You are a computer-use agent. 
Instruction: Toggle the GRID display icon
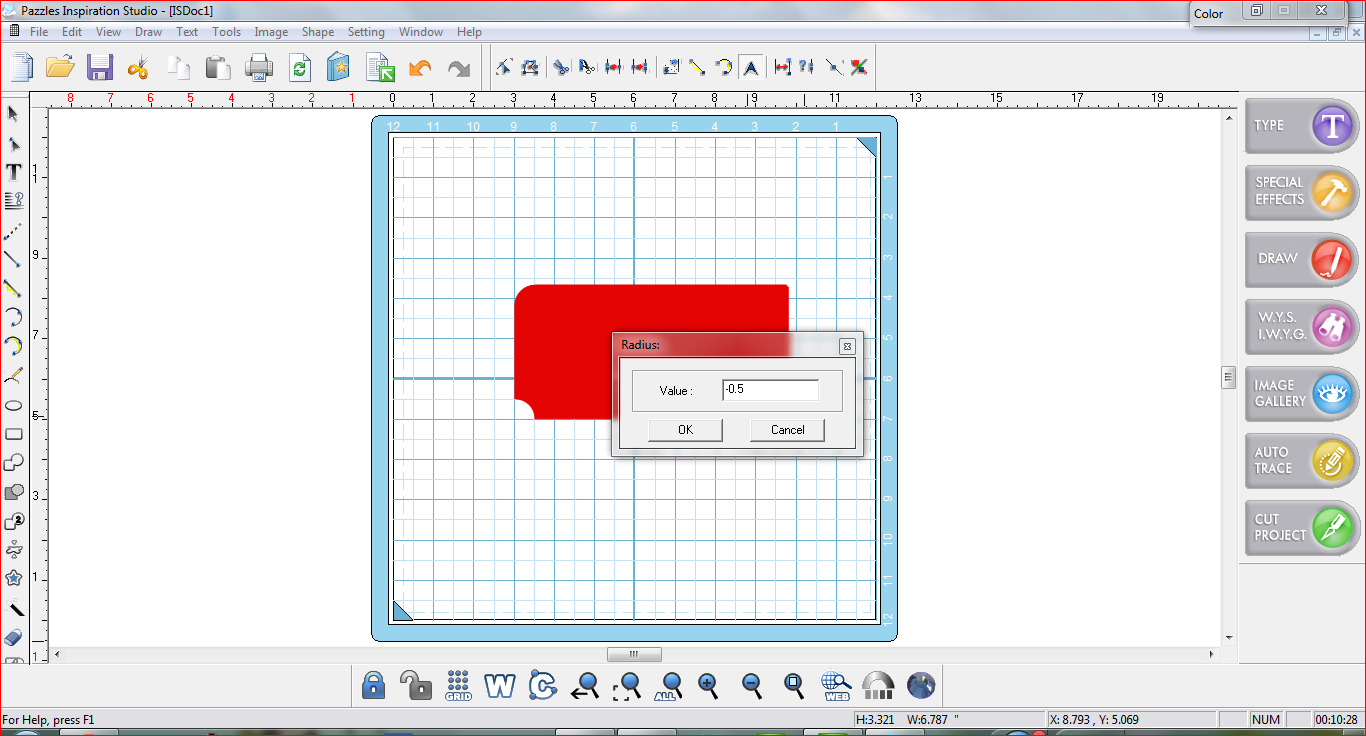coord(459,685)
